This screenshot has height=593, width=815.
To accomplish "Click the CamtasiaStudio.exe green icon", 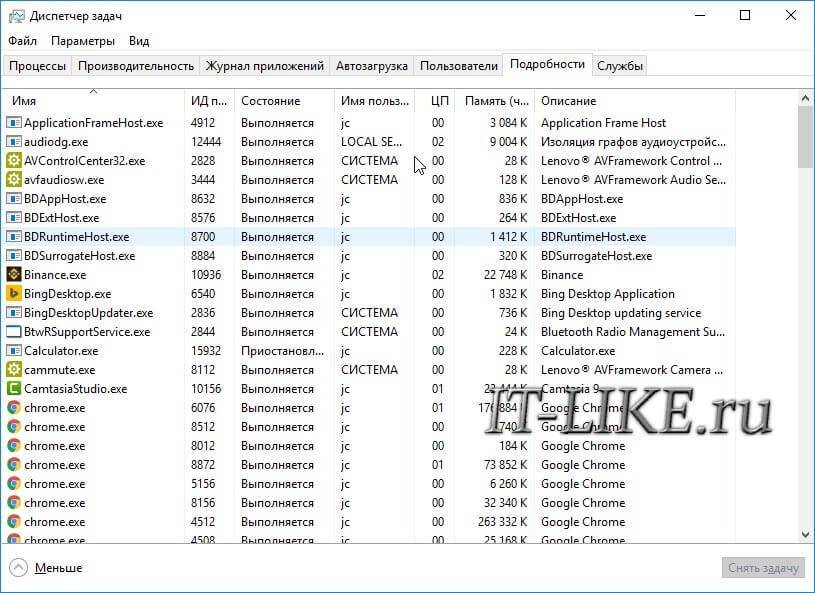I will coord(14,389).
